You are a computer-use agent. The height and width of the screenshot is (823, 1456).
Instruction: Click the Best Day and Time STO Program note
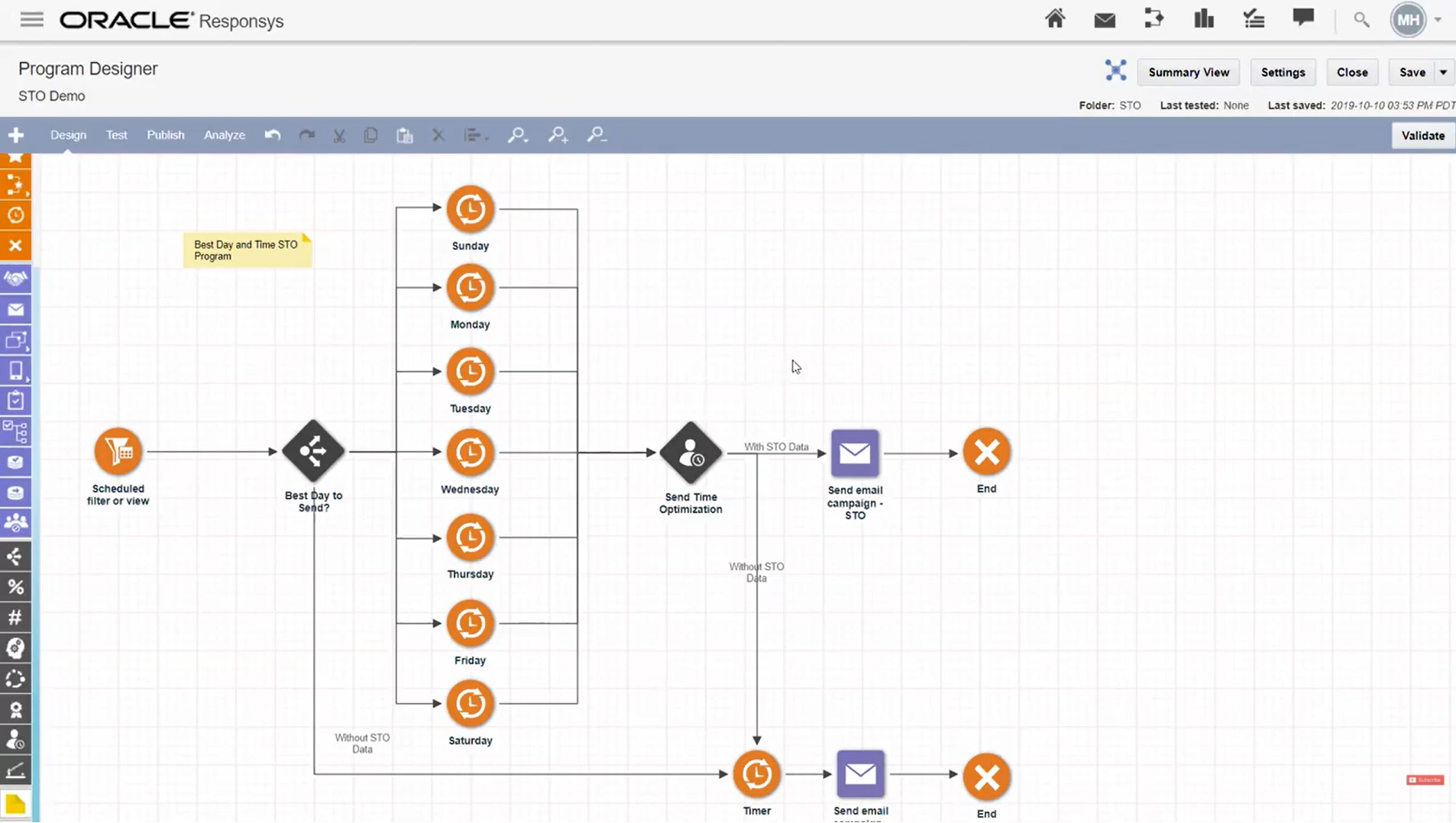point(248,250)
